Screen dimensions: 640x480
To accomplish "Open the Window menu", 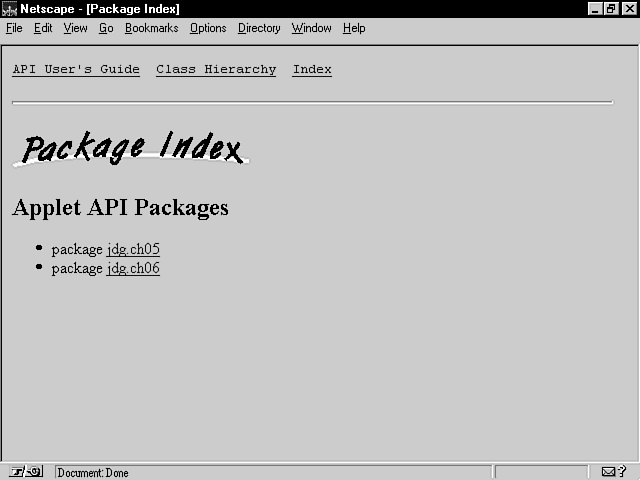I will pos(311,28).
